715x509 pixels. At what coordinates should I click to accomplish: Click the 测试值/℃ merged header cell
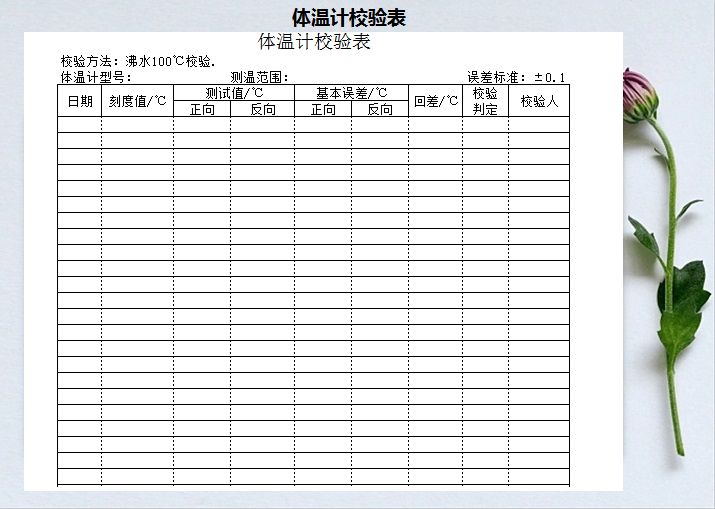coord(234,93)
